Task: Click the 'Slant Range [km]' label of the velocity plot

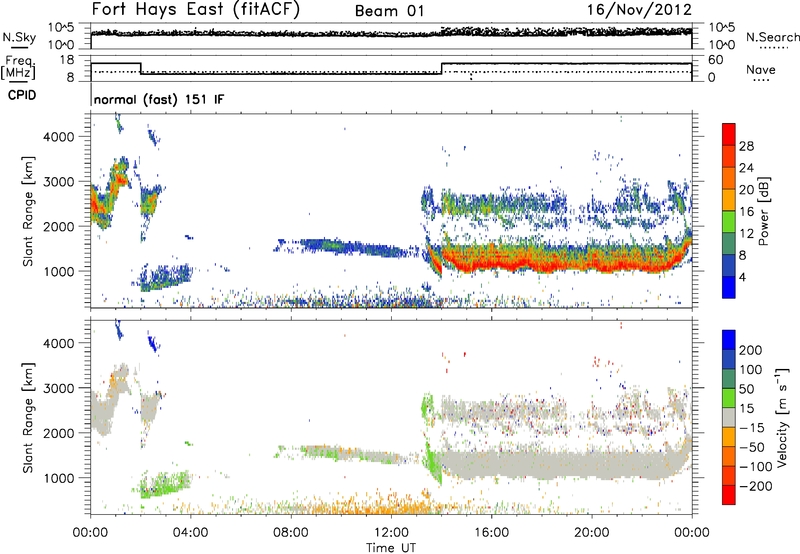Action: 28,417
